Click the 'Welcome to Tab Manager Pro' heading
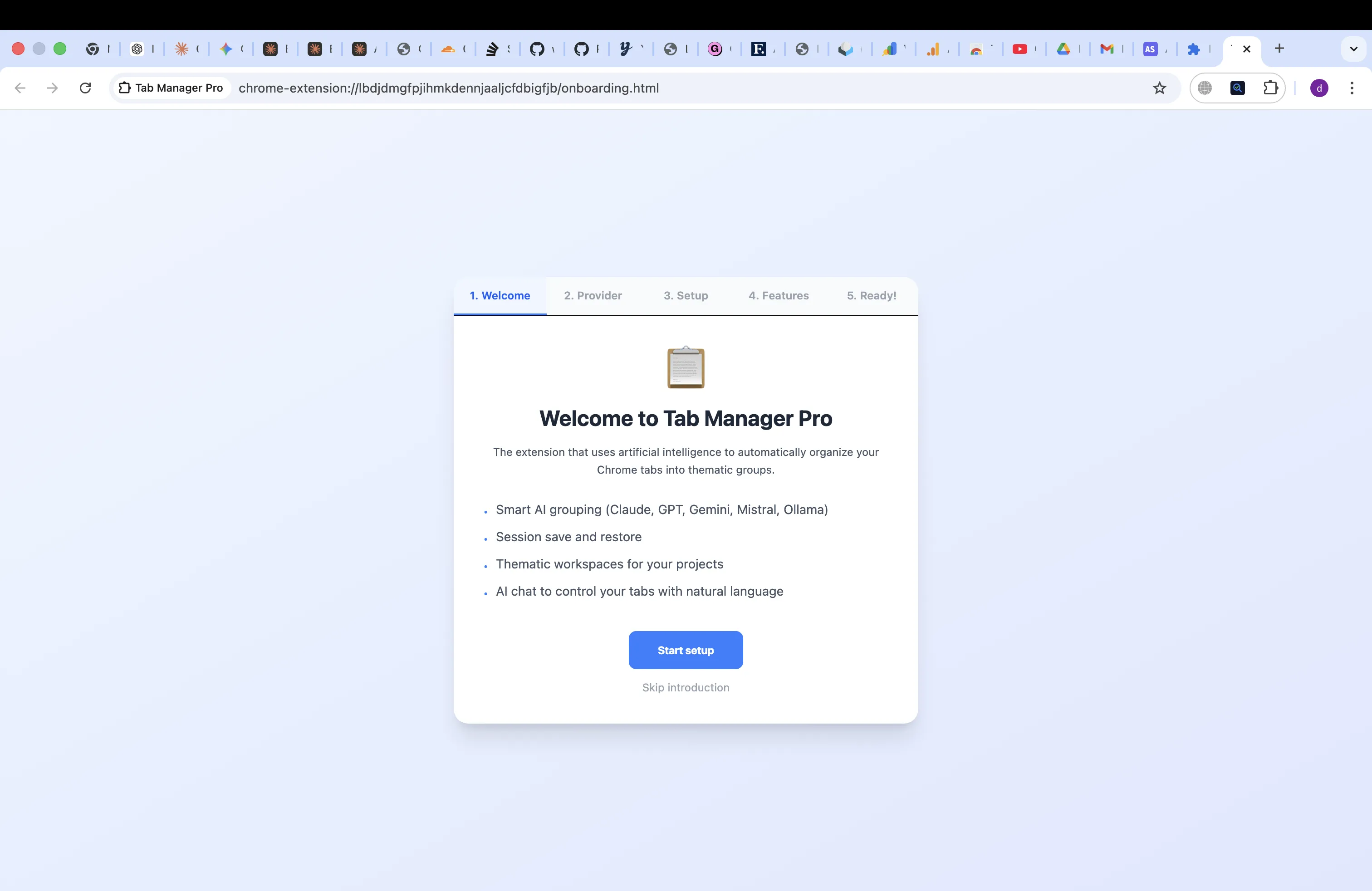 [686, 418]
